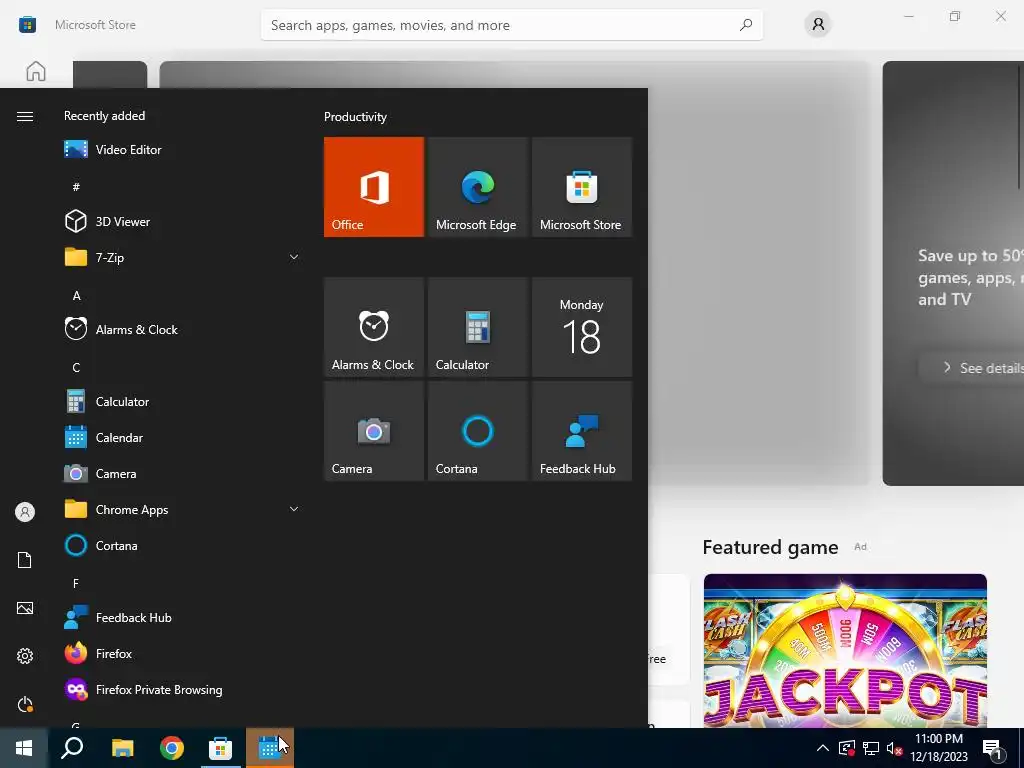
Task: Launch Firefox from the app list
Action: tap(182, 653)
